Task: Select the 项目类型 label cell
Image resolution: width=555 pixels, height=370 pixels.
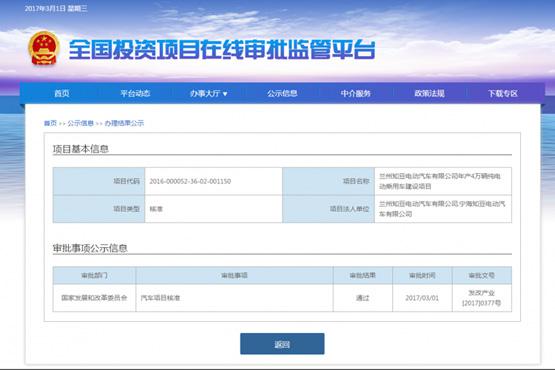Action: coord(99,209)
